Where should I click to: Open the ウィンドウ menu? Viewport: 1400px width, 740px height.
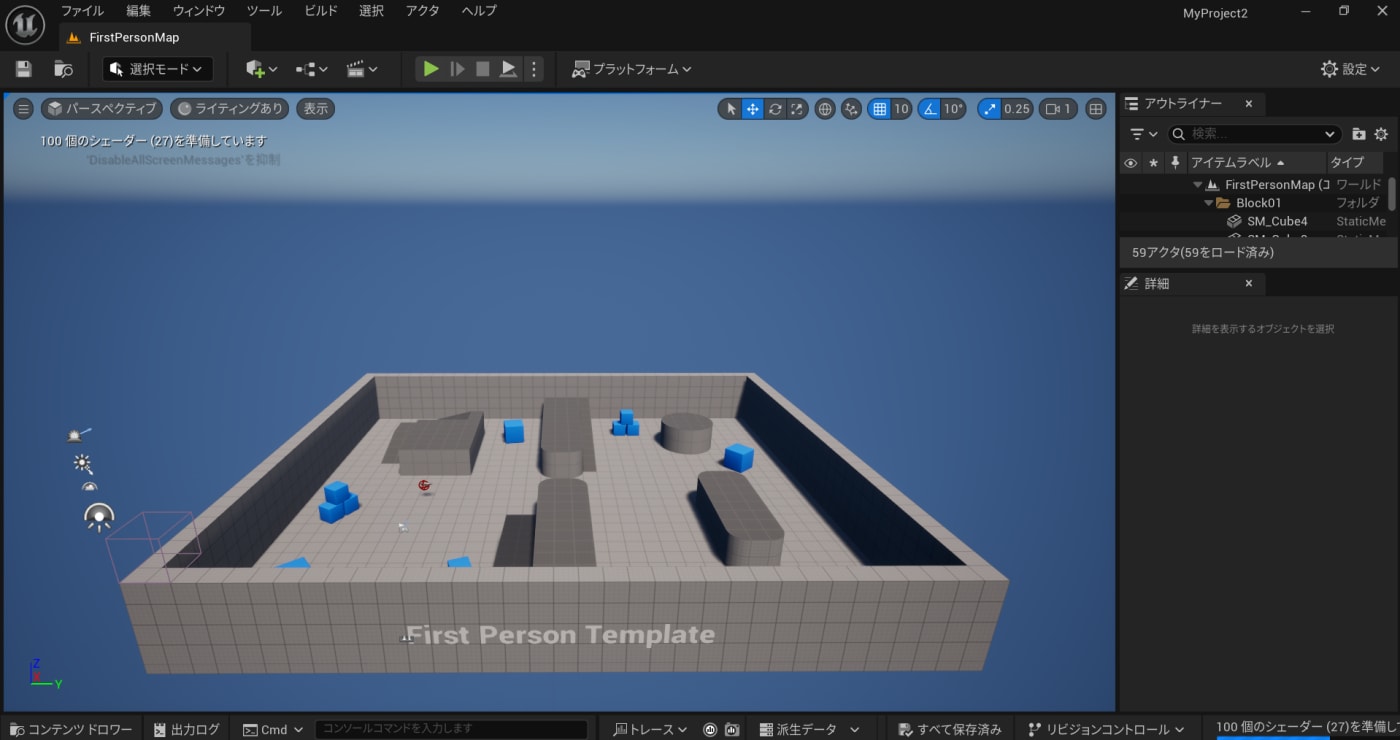tap(199, 11)
